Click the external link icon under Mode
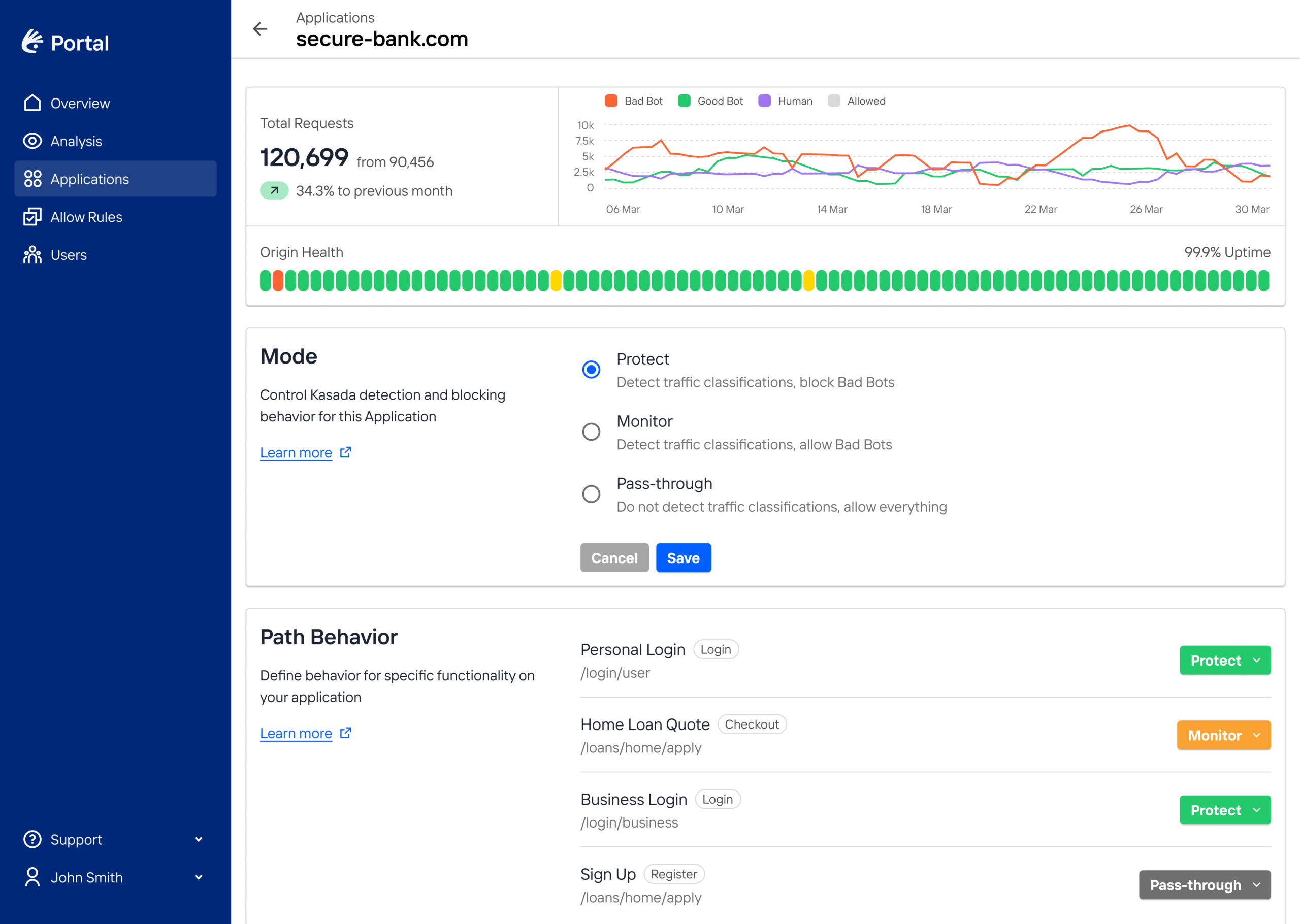Screen dimensions: 1300x924 [x=345, y=452]
